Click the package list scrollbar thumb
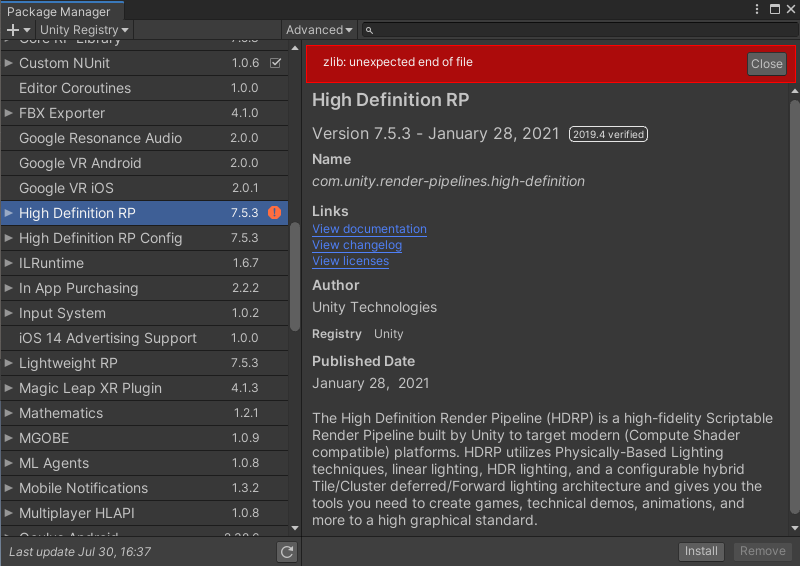800x566 pixels. [x=295, y=277]
